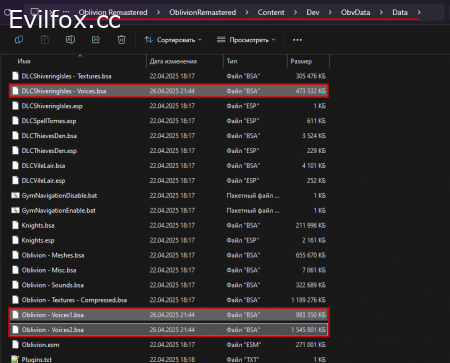This screenshot has width=450, height=363.
Task: Sort by Тип column header
Action: tap(232, 61)
